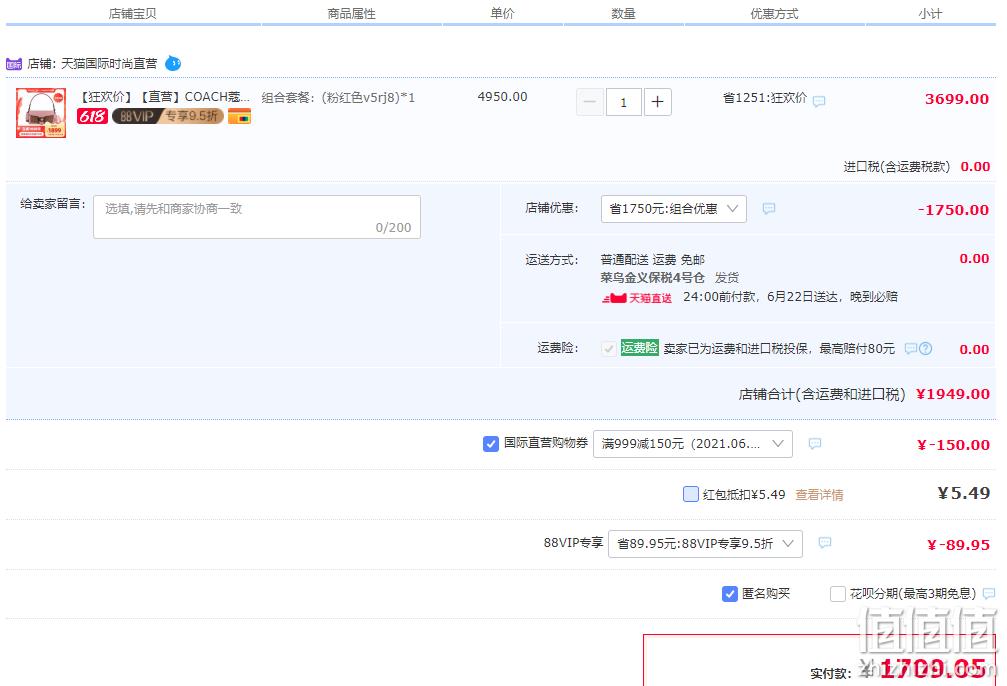This screenshot has width=1007, height=686.
Task: Click the red envelope amount ¥5.49
Action: 964,493
